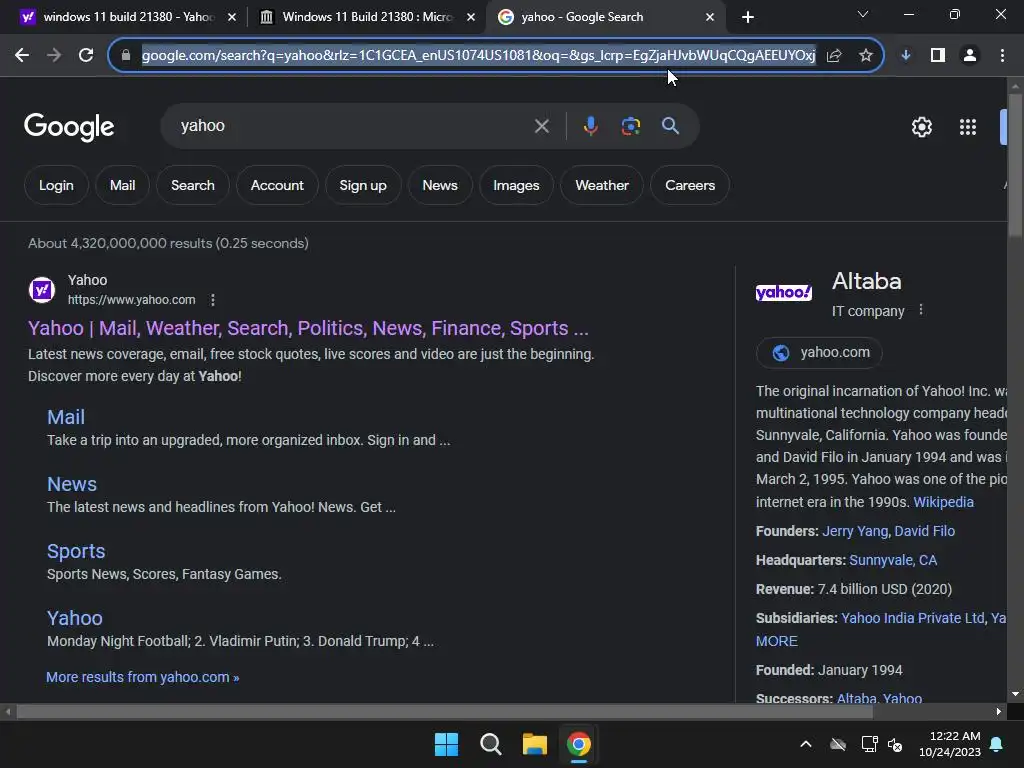Open the Wikipedia link
This screenshot has width=1024, height=768.
click(943, 502)
